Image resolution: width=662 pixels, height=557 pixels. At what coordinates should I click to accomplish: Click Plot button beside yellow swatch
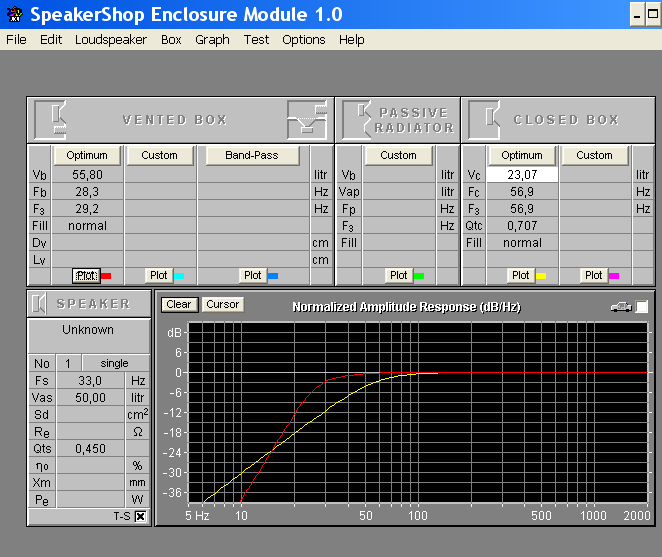click(x=521, y=276)
